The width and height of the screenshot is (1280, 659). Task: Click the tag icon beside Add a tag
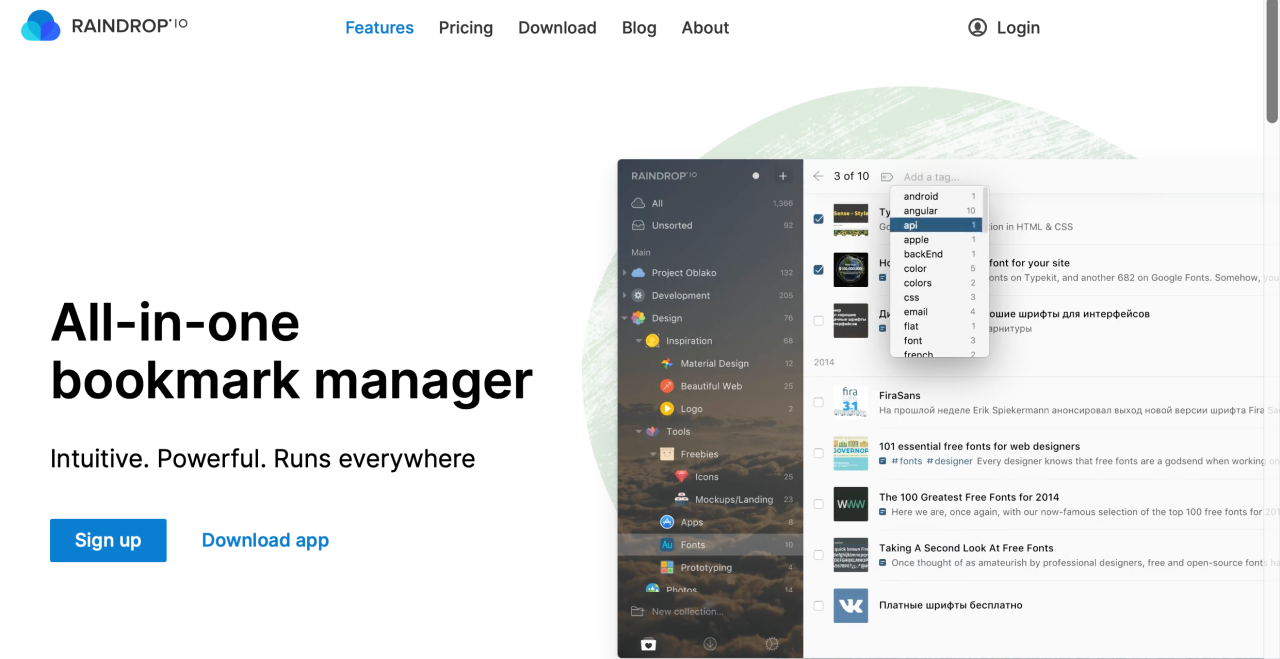tap(887, 177)
